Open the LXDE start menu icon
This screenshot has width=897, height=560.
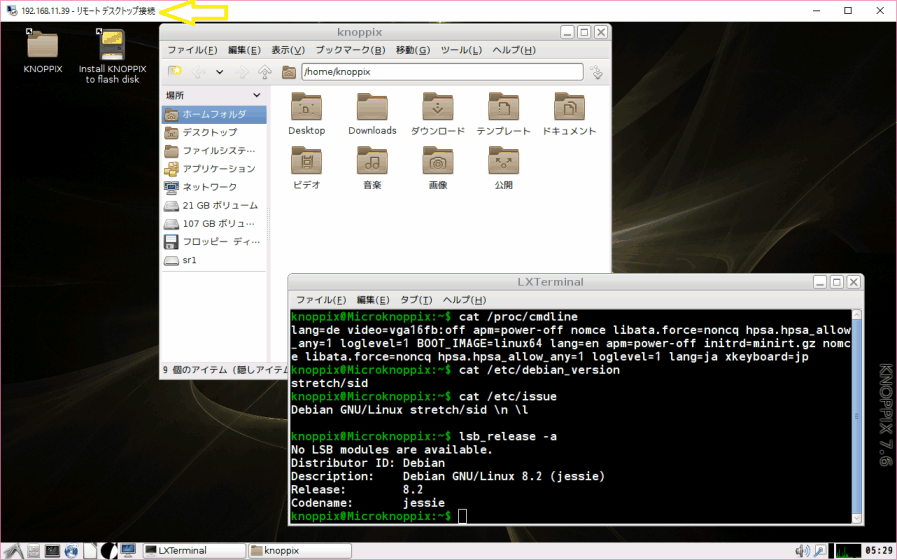[x=14, y=551]
